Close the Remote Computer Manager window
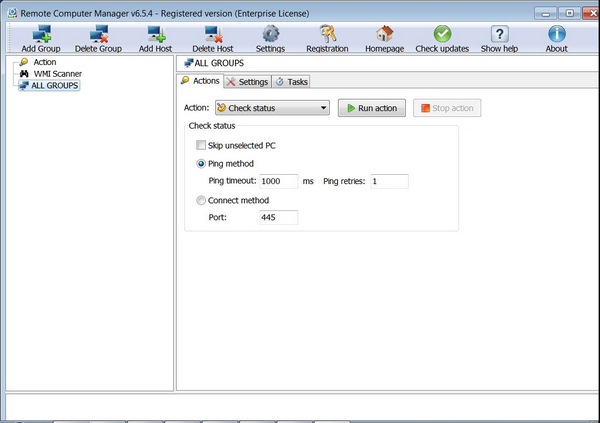This screenshot has height=423, width=600. [591, 13]
